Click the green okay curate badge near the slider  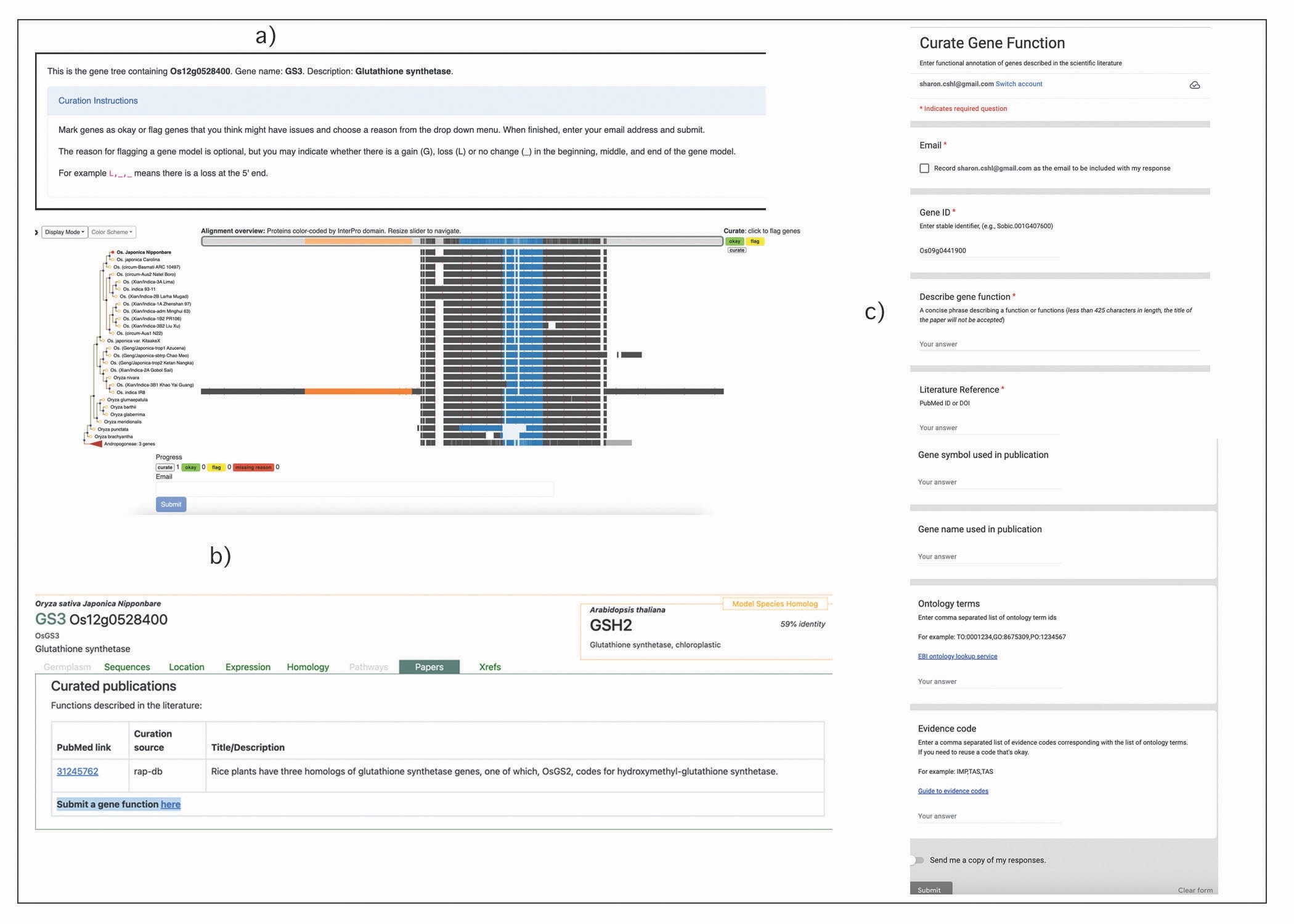pos(734,241)
